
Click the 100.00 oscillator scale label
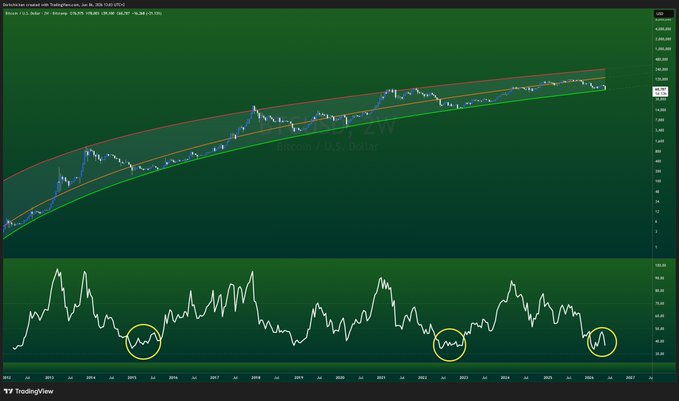point(660,265)
